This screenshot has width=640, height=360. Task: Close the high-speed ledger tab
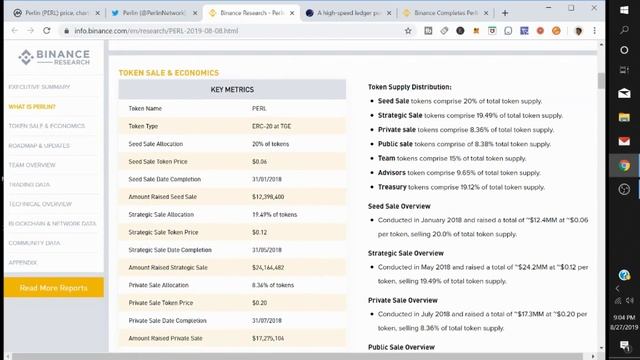[389, 13]
